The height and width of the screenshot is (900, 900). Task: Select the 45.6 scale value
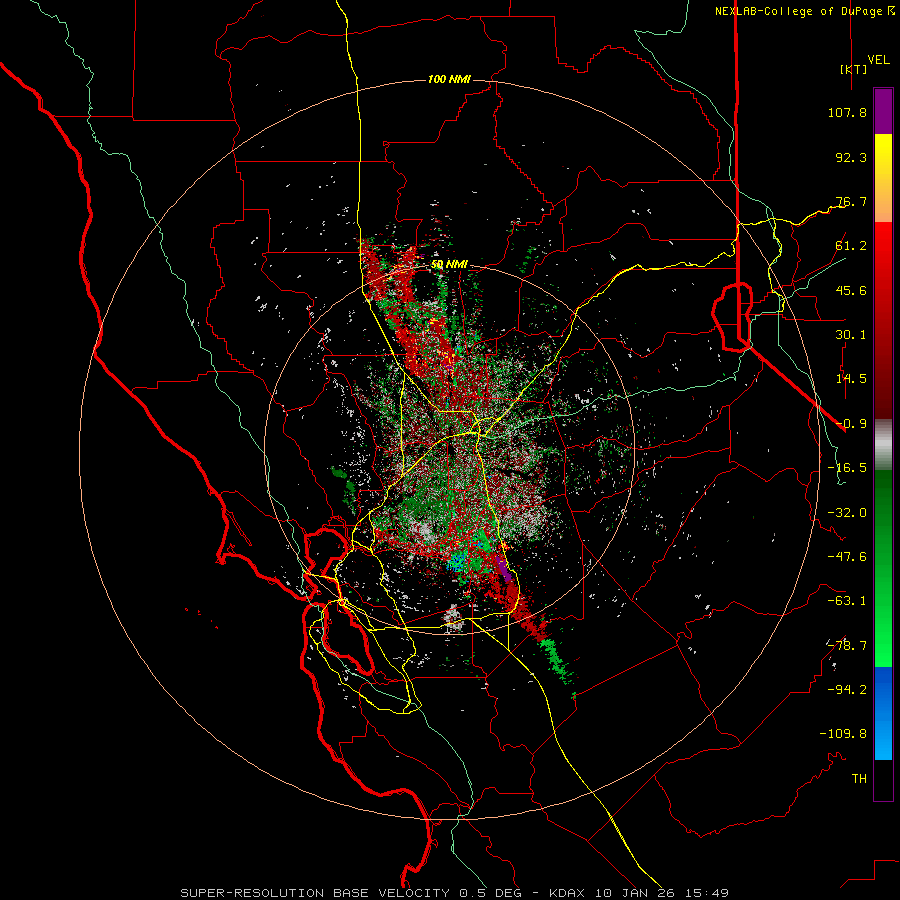[851, 290]
